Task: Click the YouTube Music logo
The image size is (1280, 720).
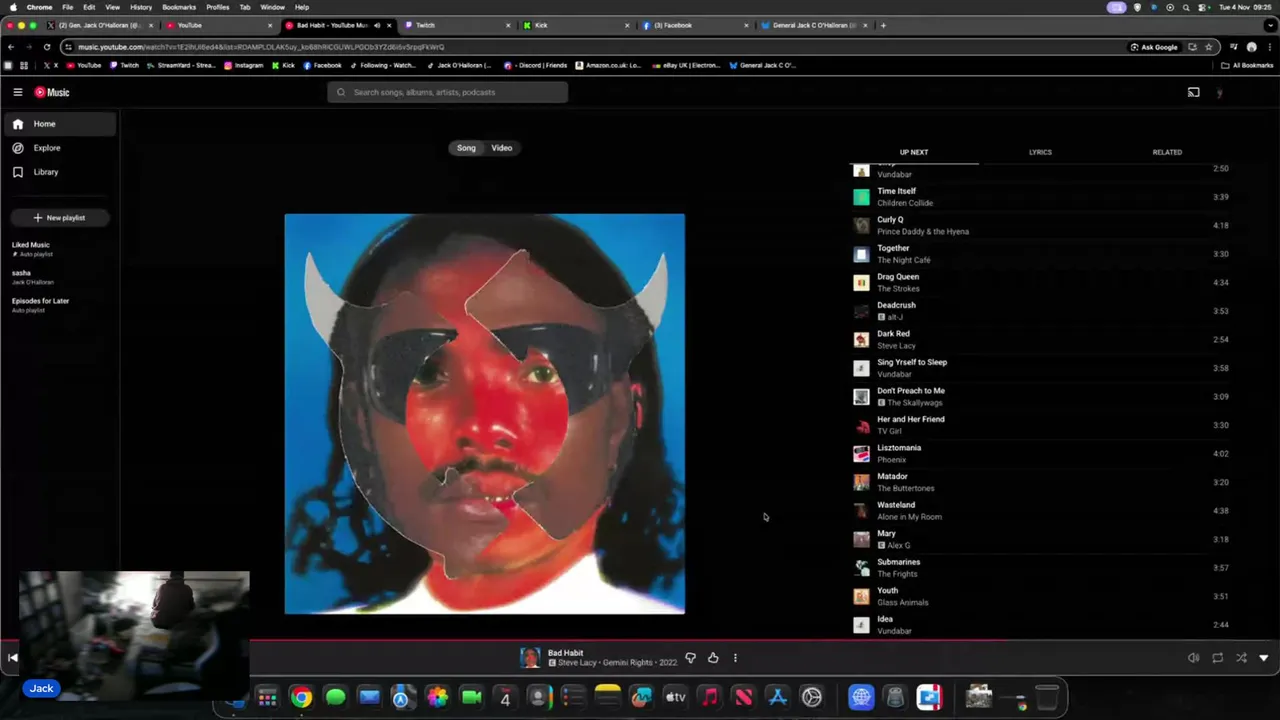Action: coord(52,92)
